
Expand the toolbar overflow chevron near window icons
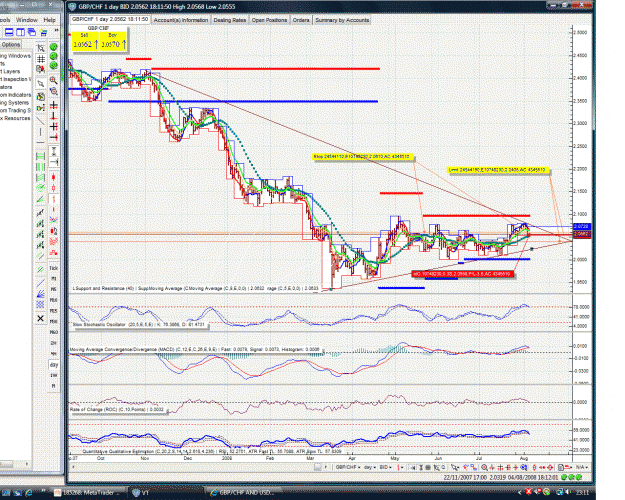(56, 31)
